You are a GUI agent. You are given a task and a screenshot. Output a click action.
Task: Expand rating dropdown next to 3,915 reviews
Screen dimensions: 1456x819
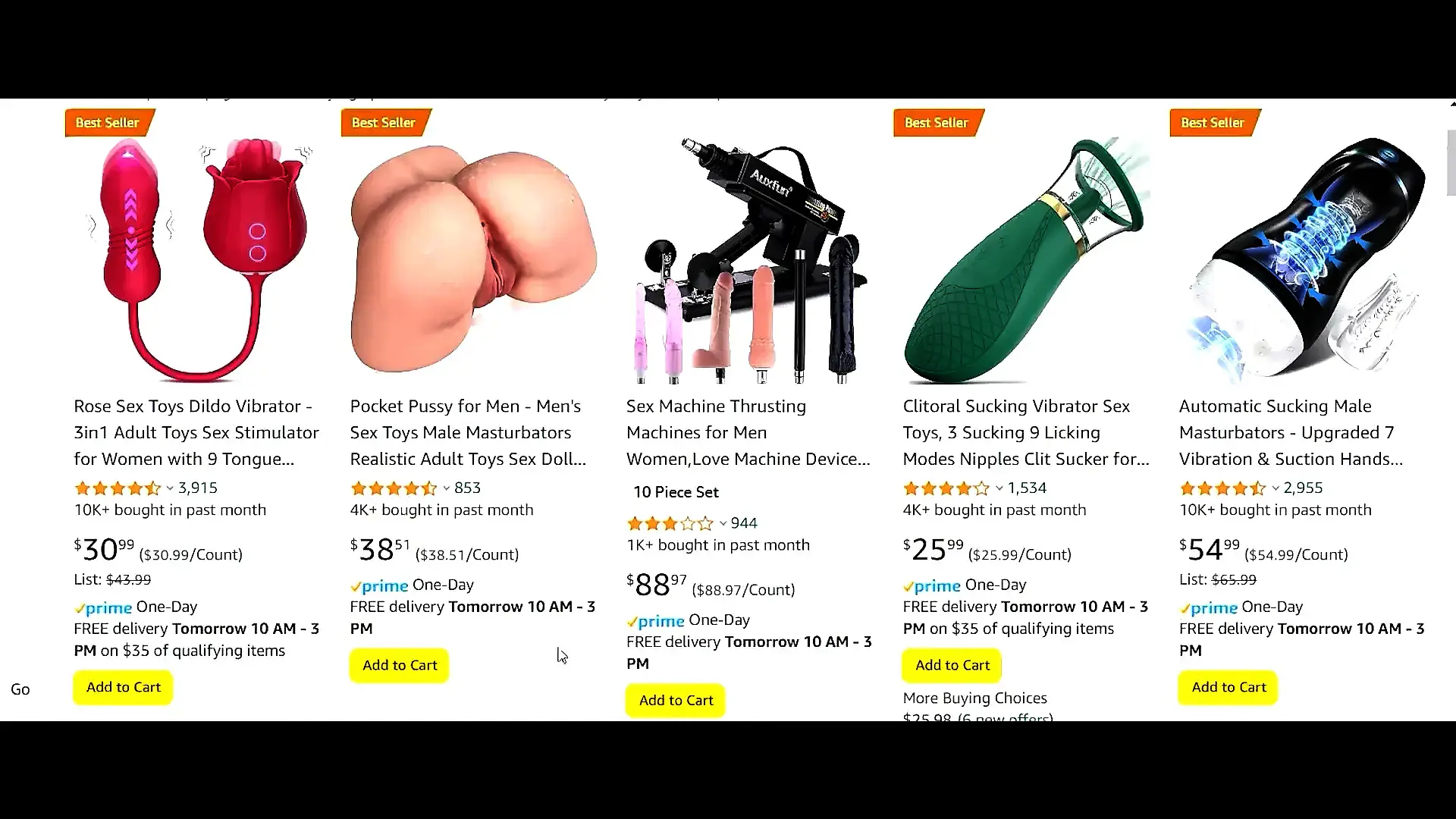pos(170,488)
